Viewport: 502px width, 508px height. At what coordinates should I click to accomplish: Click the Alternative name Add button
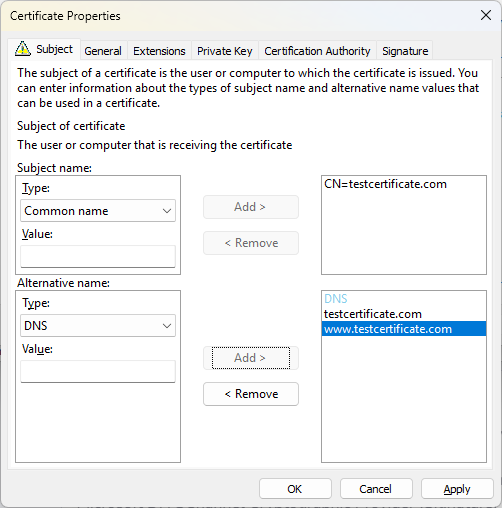pos(251,358)
